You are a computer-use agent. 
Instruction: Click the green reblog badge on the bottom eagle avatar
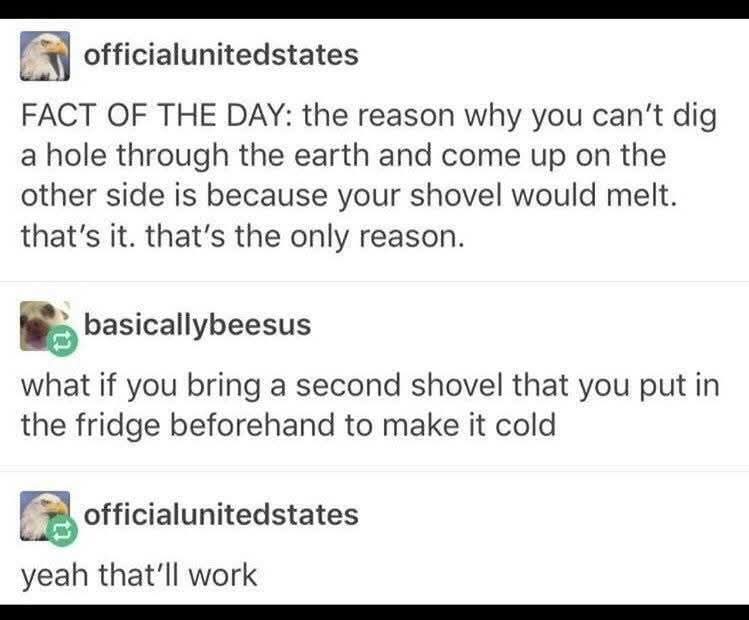62,530
